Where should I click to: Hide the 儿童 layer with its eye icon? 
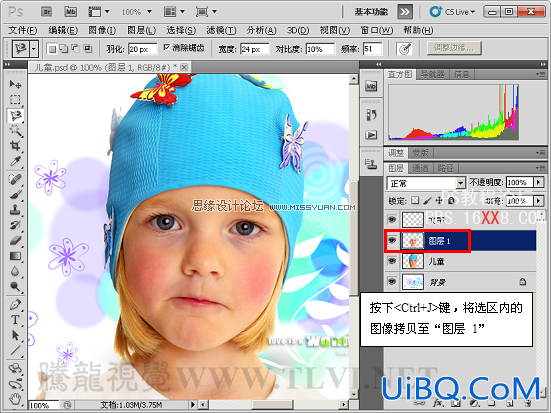click(x=392, y=261)
